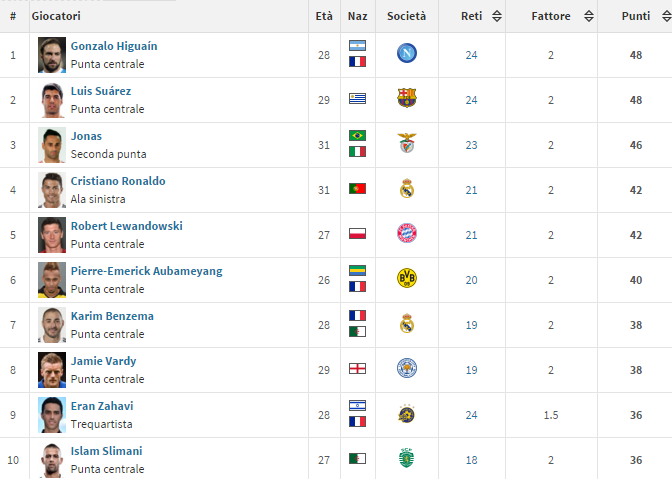Open Pierre-Emerick Aubameyang's player link
The width and height of the screenshot is (672, 479).
[x=147, y=271]
